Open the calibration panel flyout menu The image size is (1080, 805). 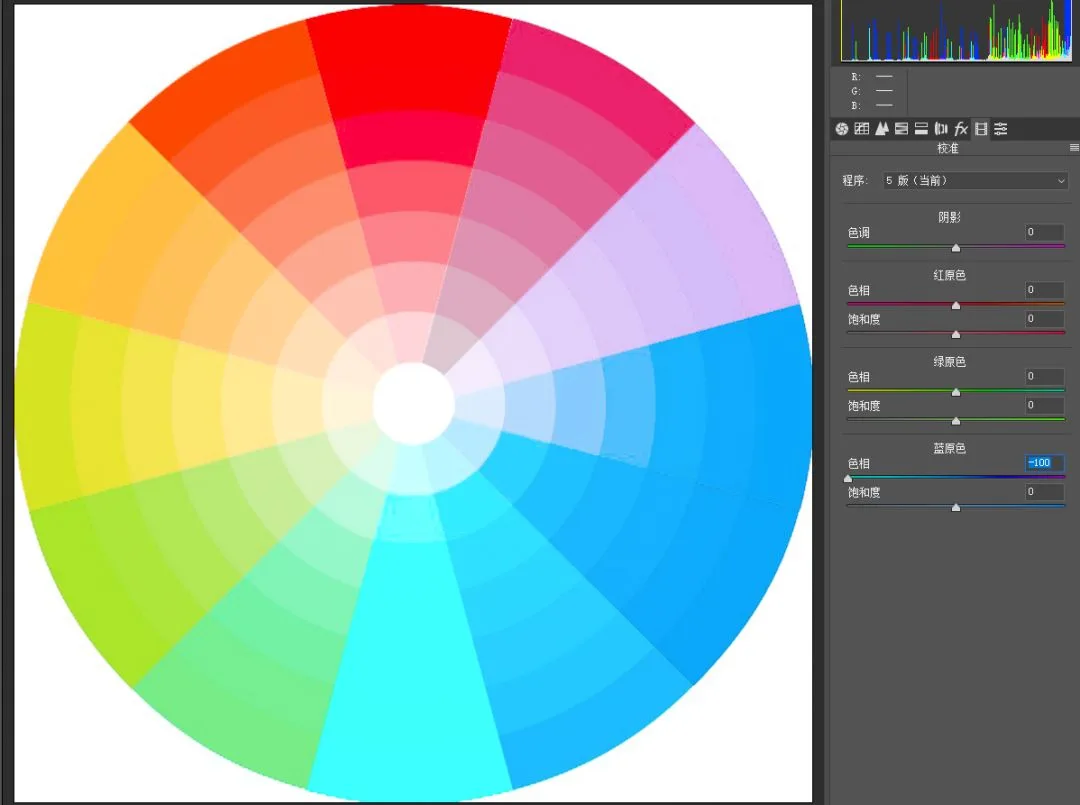[1074, 148]
